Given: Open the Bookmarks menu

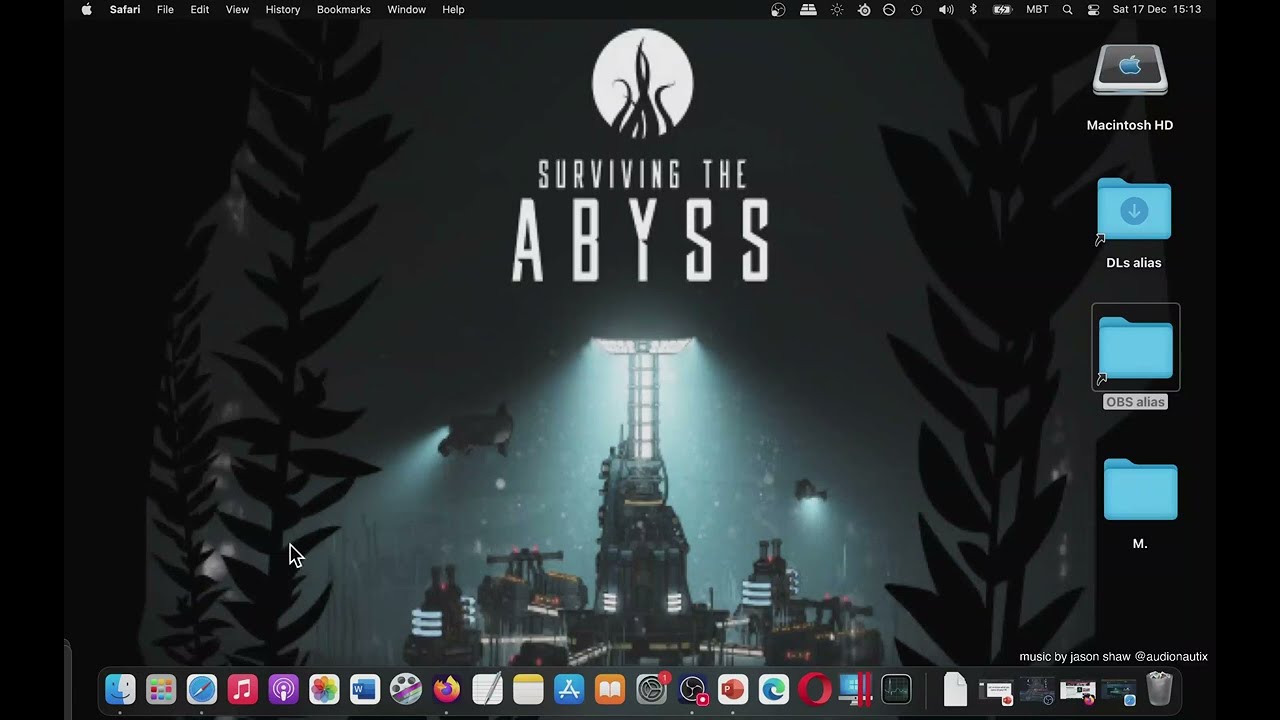Looking at the screenshot, I should [x=343, y=9].
